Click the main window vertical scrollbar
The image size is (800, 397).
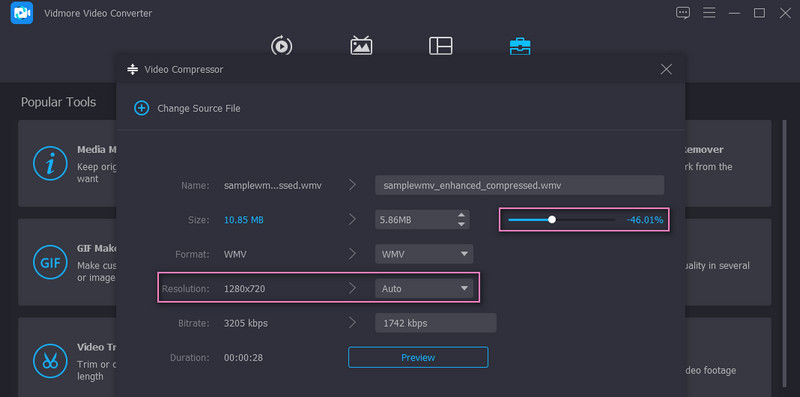coord(785,253)
